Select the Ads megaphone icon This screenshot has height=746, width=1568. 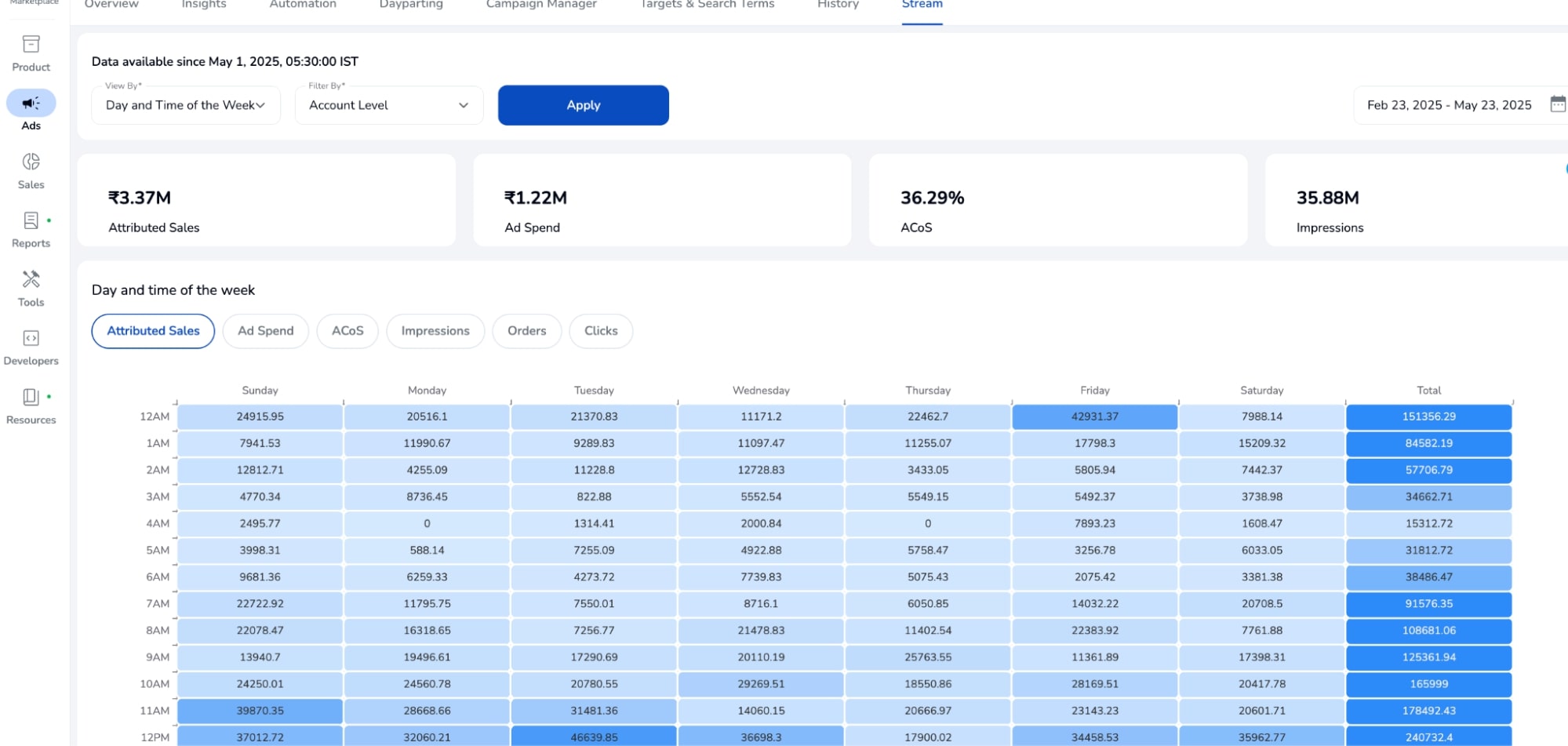point(31,103)
